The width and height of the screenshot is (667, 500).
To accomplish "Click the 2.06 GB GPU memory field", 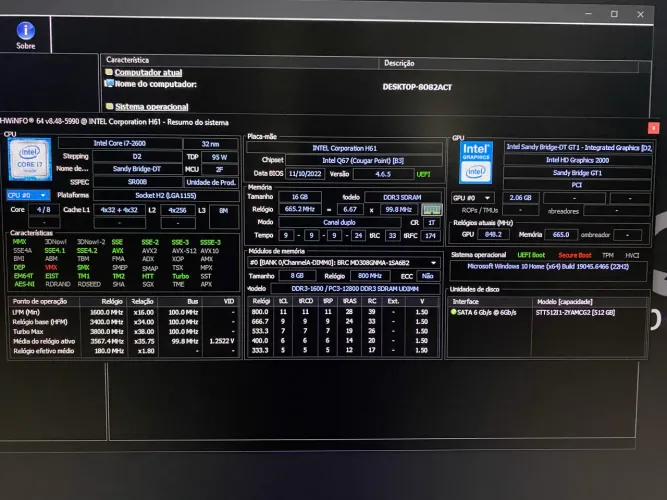I will coord(520,198).
